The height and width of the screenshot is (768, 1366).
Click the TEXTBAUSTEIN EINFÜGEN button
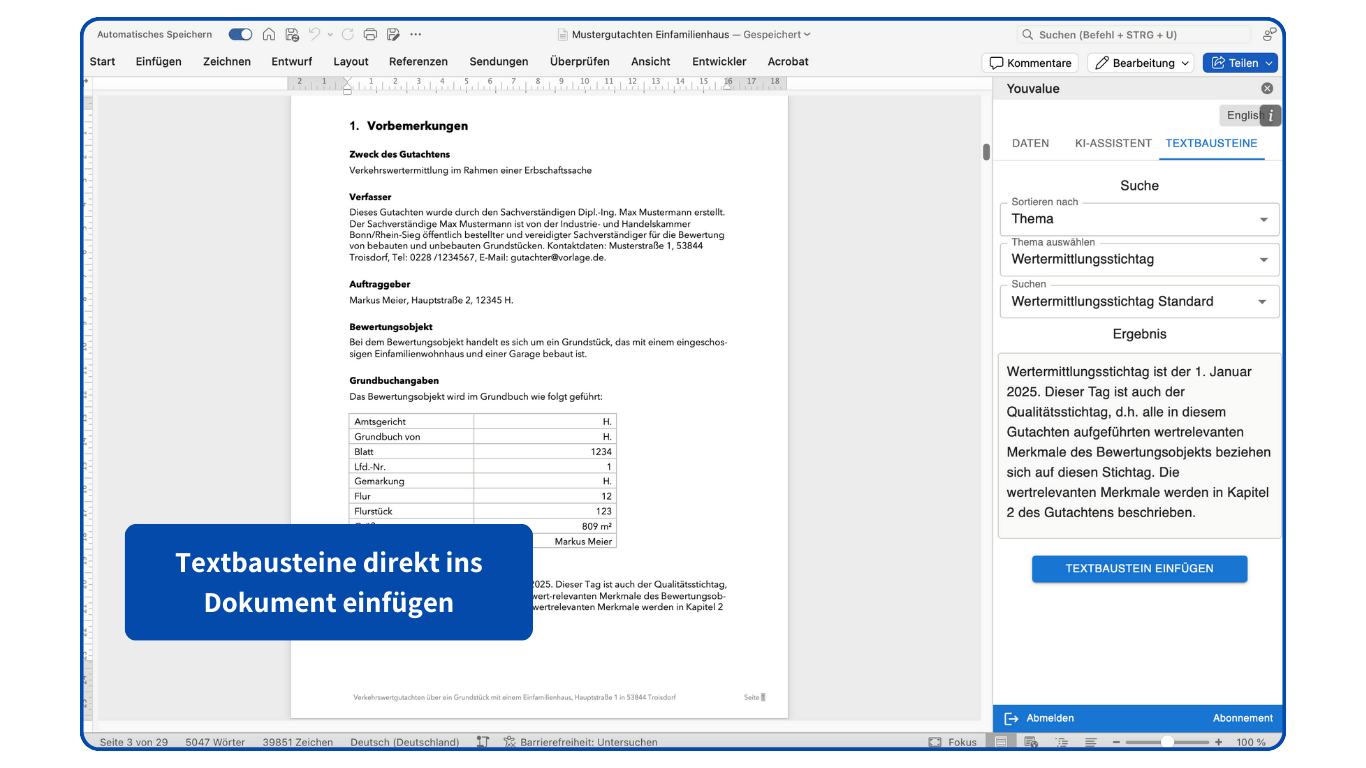click(x=1139, y=568)
